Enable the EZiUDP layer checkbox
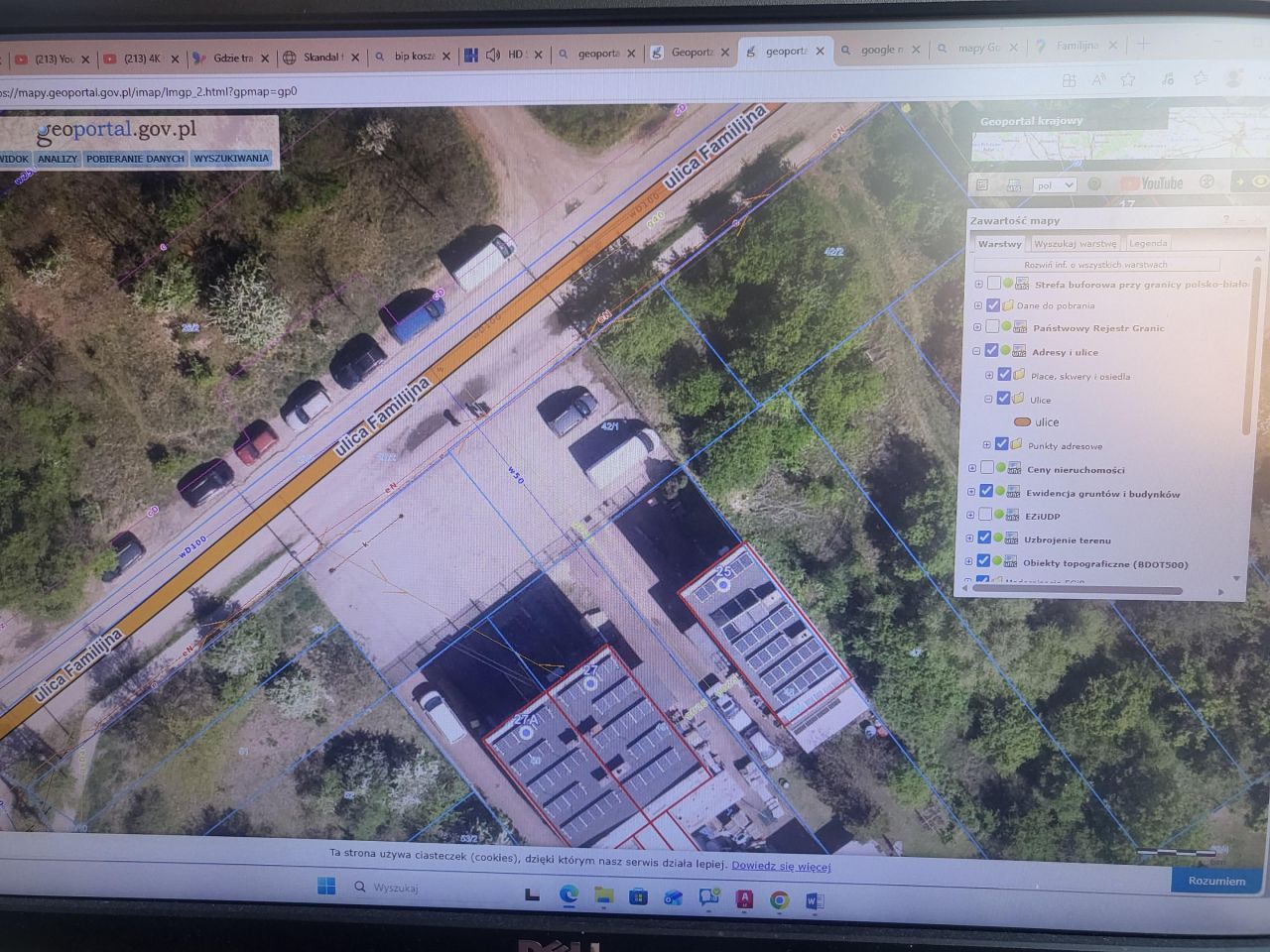The width and height of the screenshot is (1270, 952). (x=985, y=515)
